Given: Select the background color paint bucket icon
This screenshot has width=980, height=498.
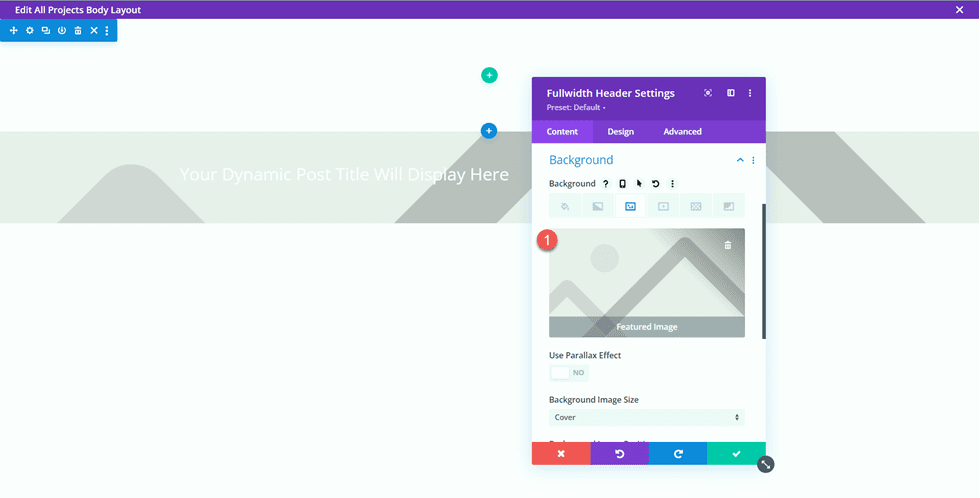Looking at the screenshot, I should pos(565,206).
